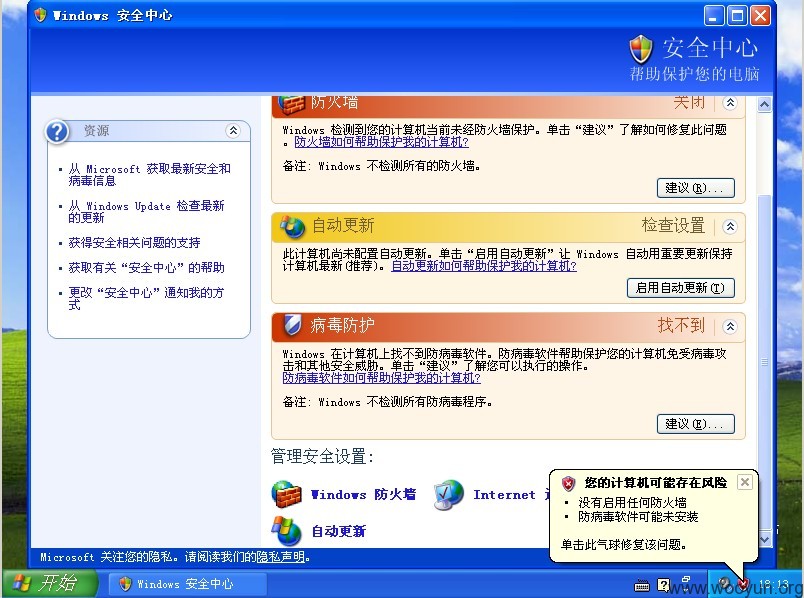This screenshot has height=598, width=804.
Task: Maximize the Windows 安全中心 window
Action: tap(737, 15)
